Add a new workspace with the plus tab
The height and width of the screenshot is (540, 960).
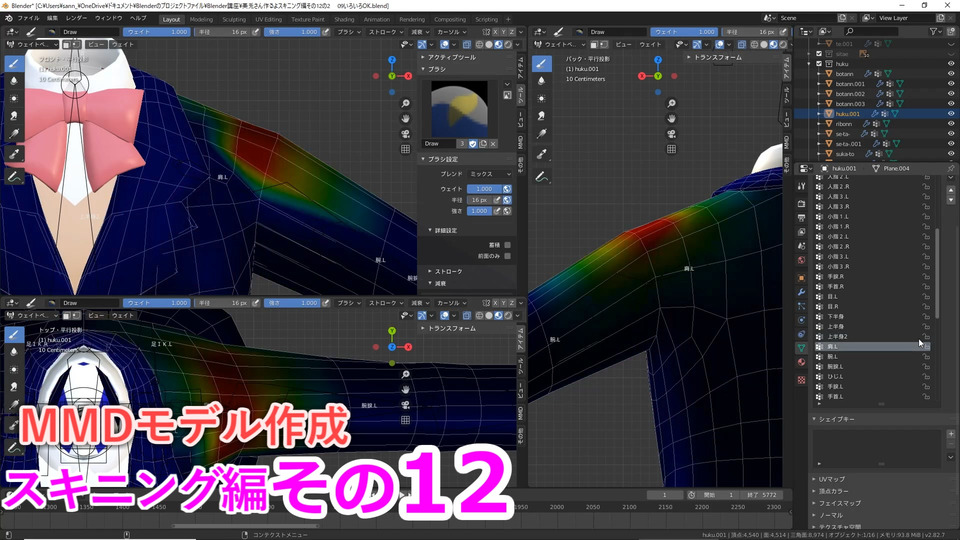pyautogui.click(x=508, y=20)
